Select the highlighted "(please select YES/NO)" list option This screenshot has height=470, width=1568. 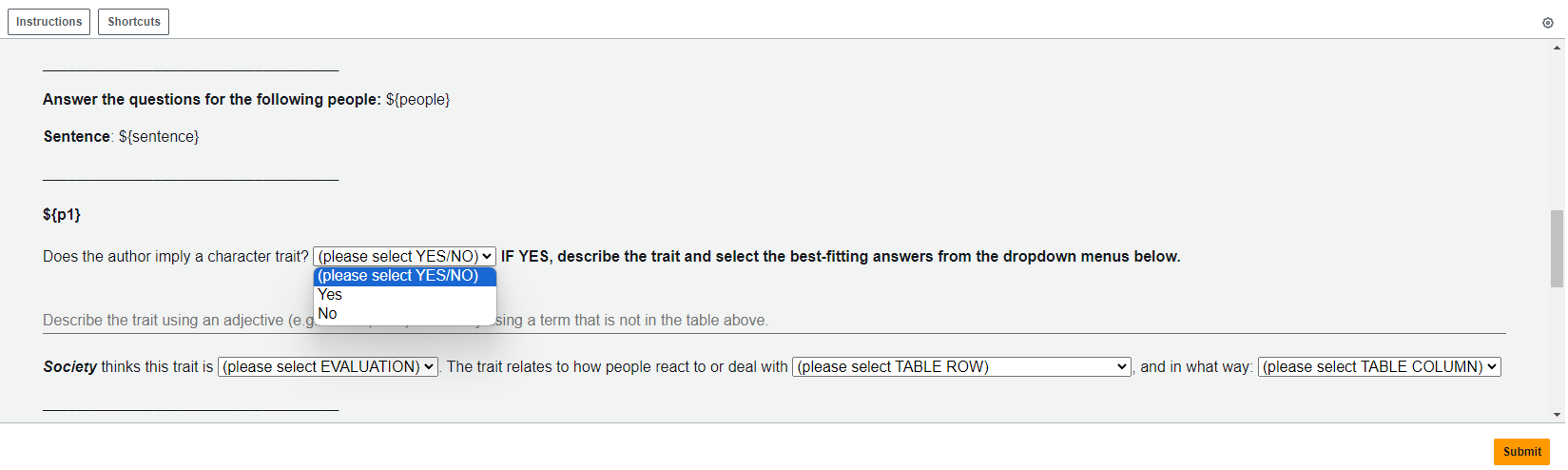pyautogui.click(x=398, y=276)
